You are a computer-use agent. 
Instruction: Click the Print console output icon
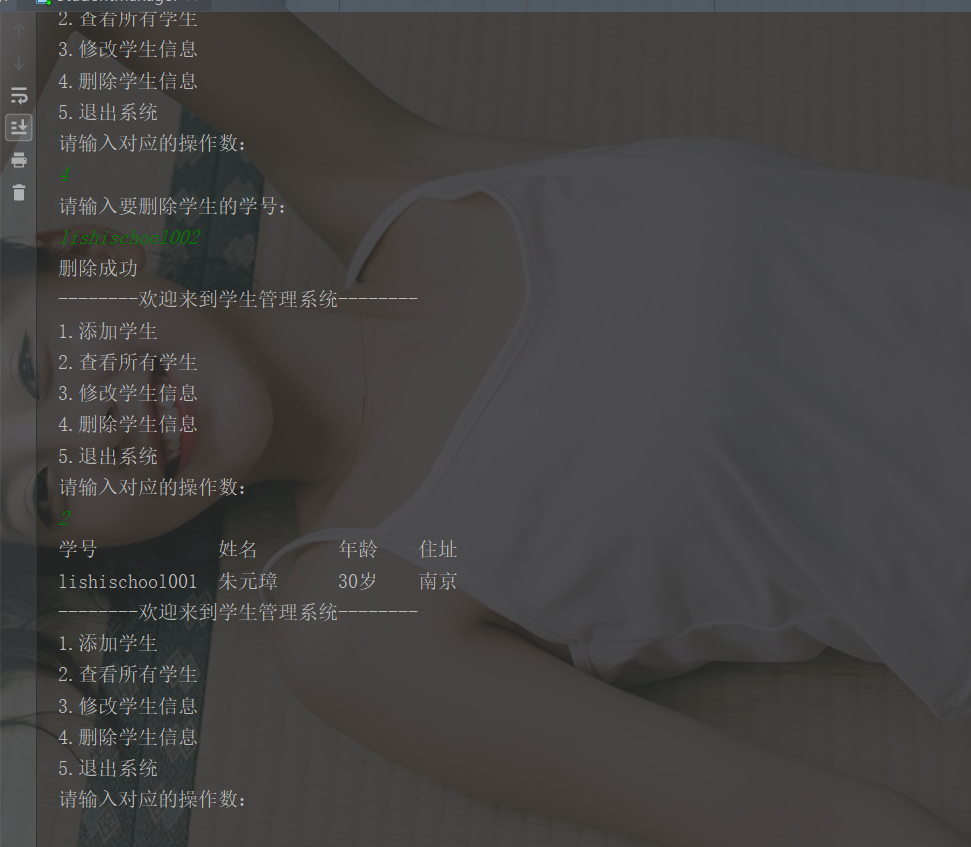pos(19,160)
